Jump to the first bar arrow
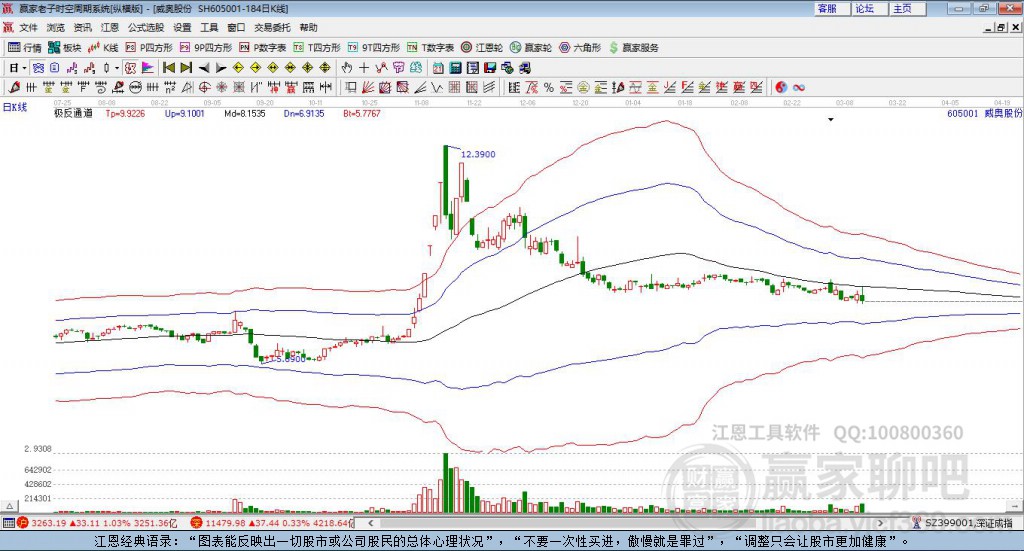The width and height of the screenshot is (1024, 551). tap(168, 68)
